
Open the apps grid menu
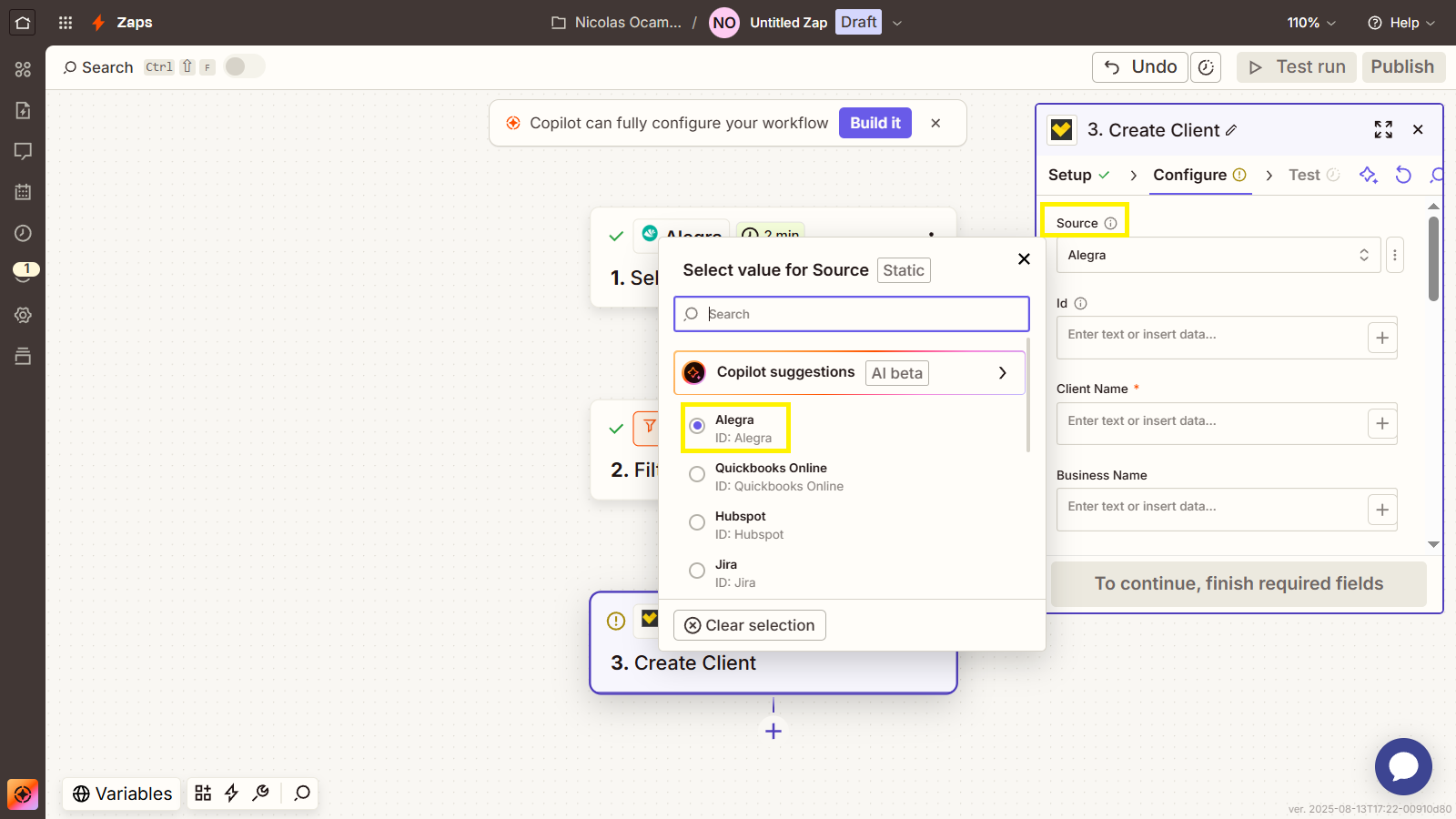[x=66, y=23]
